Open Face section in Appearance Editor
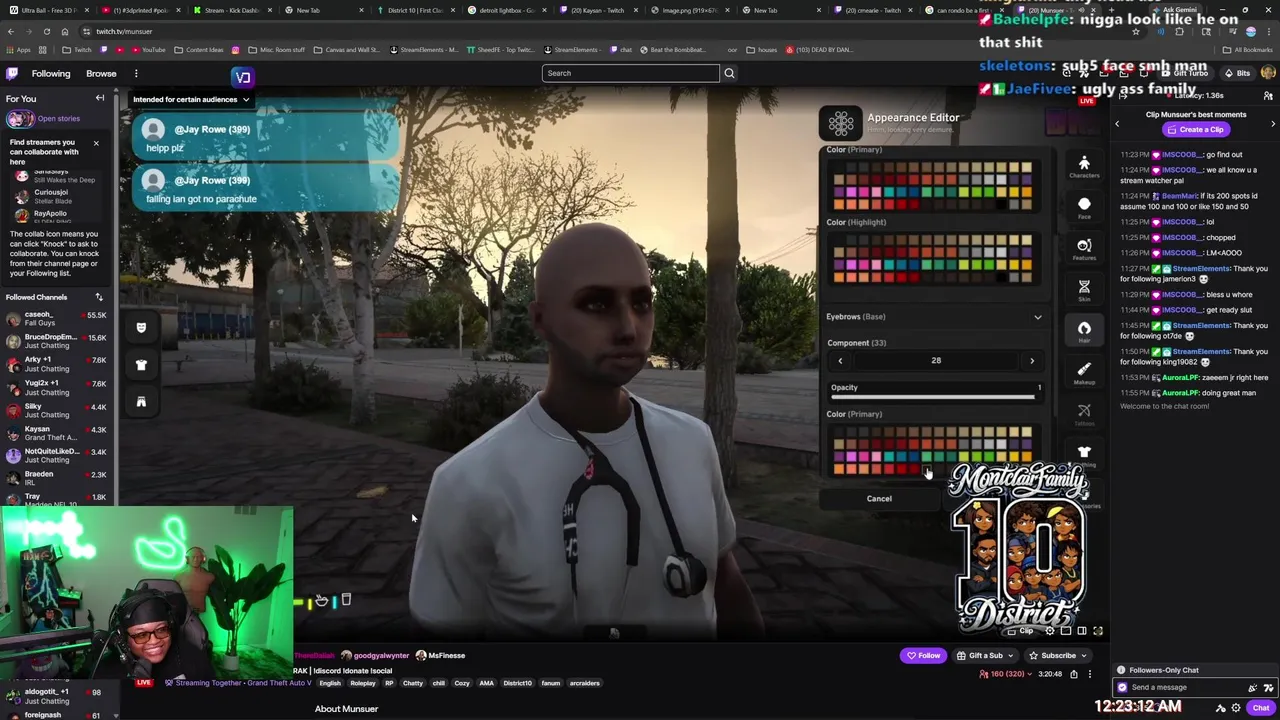 1084,208
